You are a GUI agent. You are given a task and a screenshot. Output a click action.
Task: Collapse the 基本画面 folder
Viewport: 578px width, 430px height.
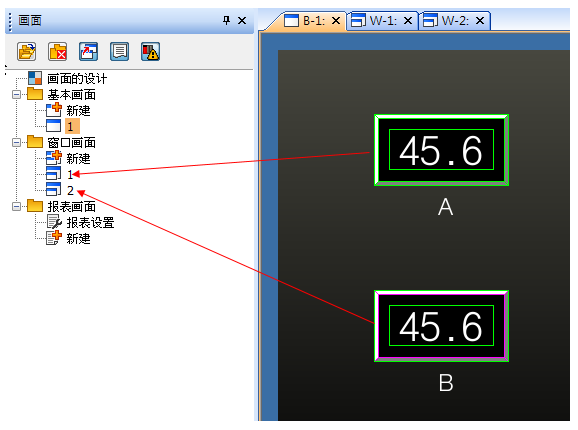click(17, 95)
